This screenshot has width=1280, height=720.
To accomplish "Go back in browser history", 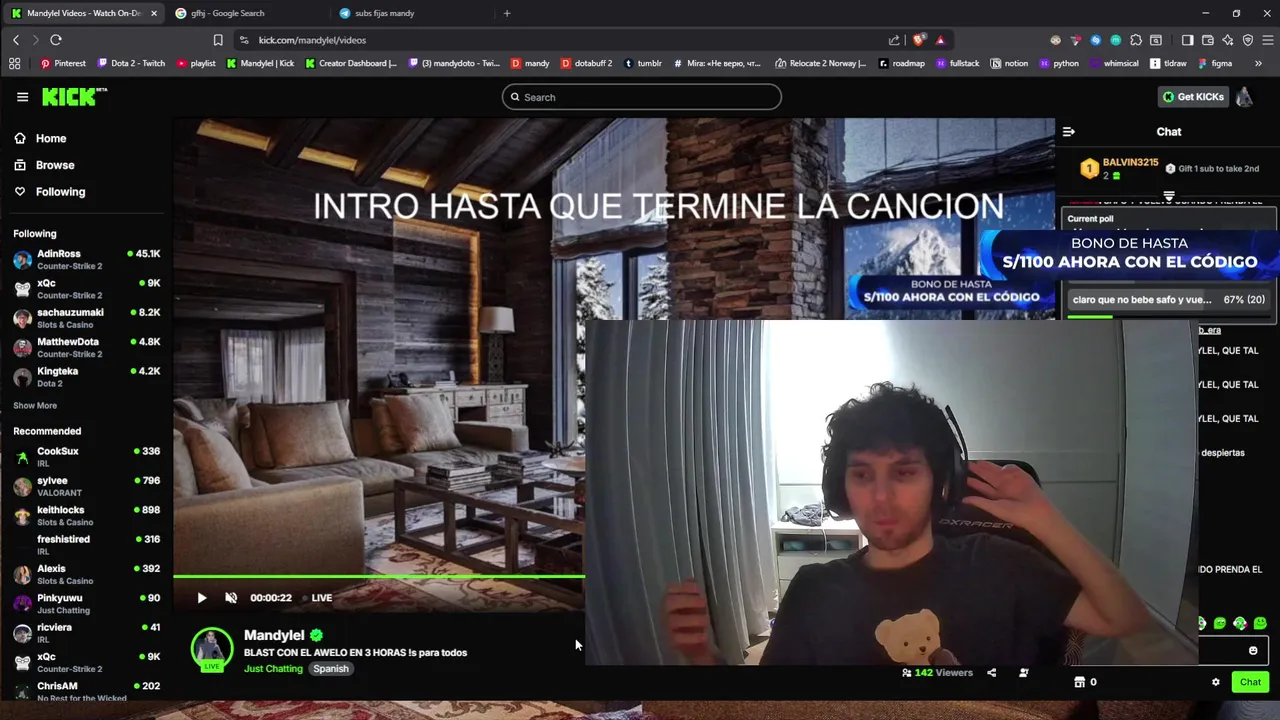I will [16, 40].
